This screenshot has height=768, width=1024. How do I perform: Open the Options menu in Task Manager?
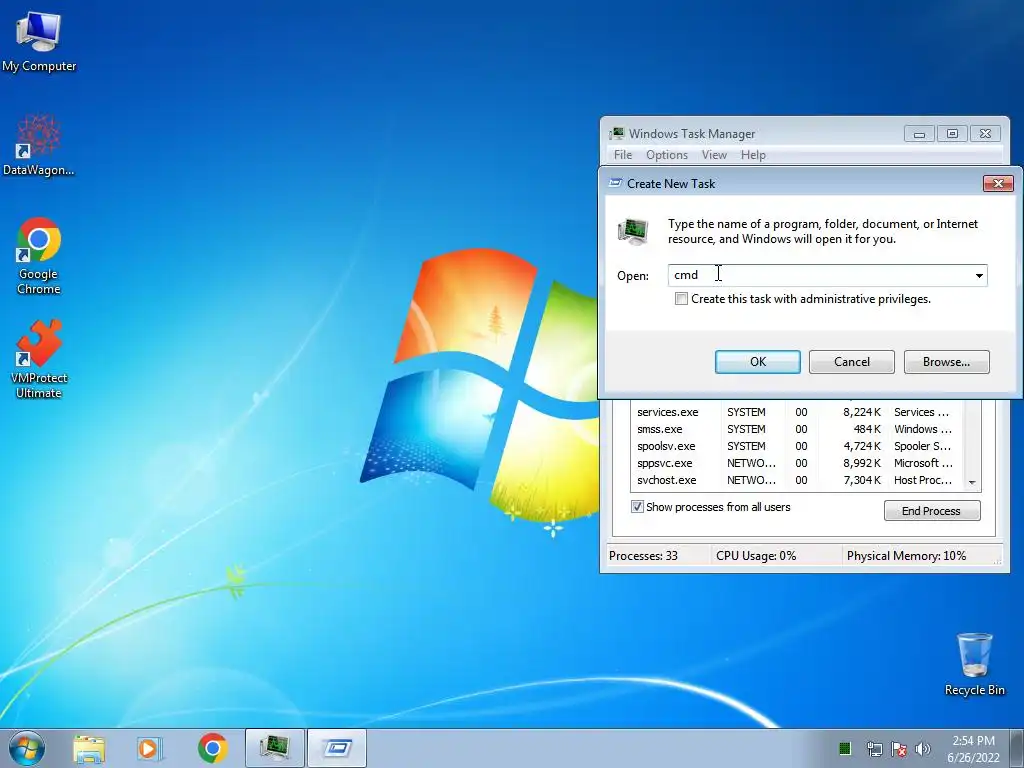click(x=667, y=155)
